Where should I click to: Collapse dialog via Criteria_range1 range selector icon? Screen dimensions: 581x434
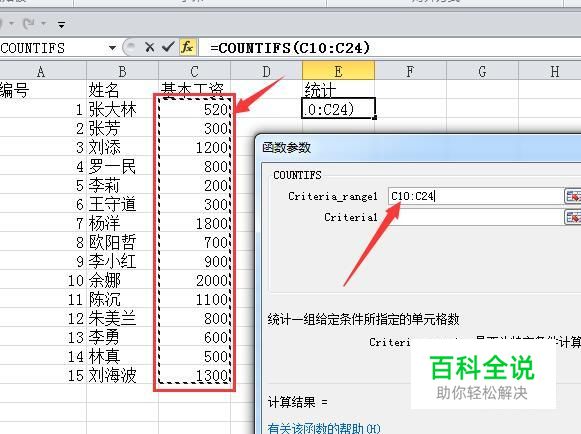pos(572,196)
